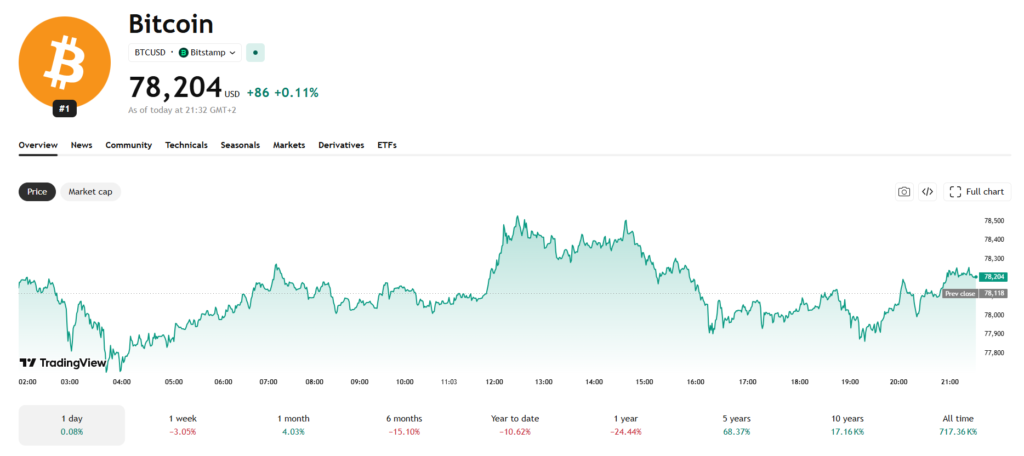The image size is (1024, 456).
Task: Open the Derivatives tab
Action: [341, 145]
